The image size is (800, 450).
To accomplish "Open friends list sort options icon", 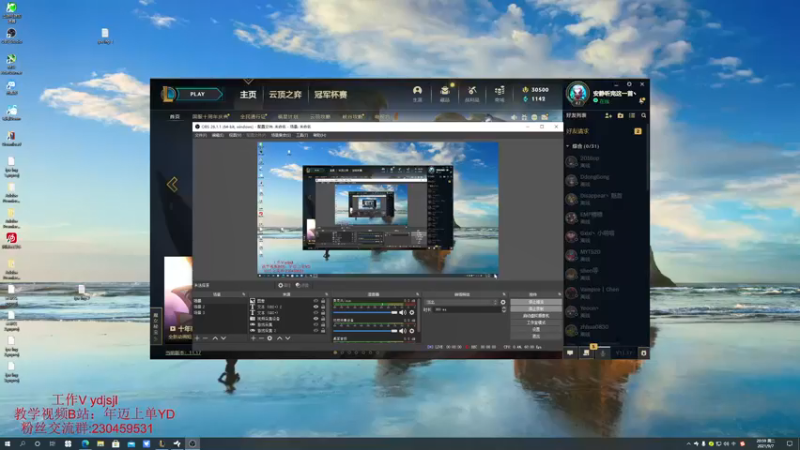I will 632,116.
